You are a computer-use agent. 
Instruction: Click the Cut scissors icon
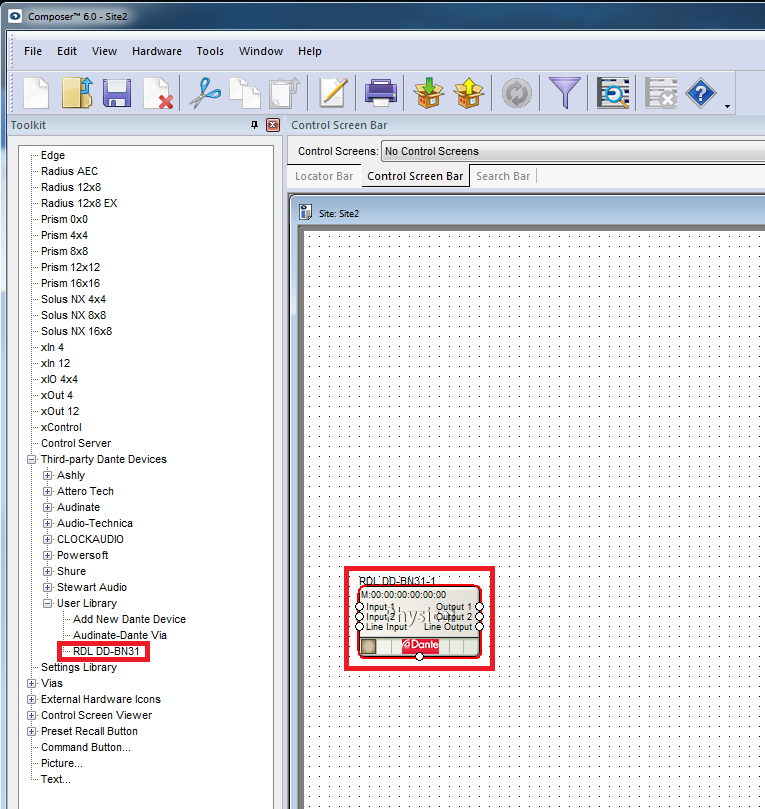[x=205, y=93]
